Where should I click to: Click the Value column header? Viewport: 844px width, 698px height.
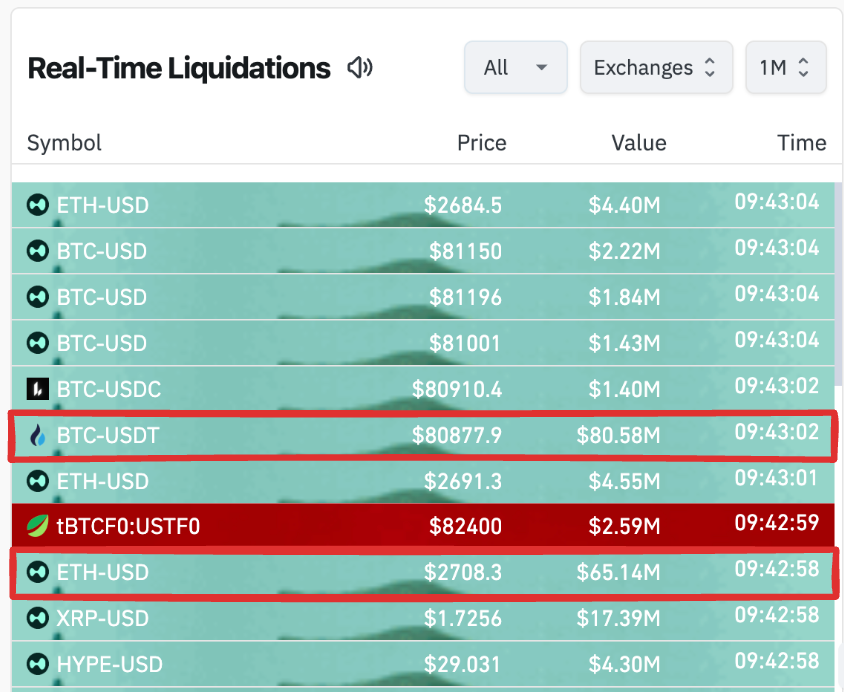point(638,143)
